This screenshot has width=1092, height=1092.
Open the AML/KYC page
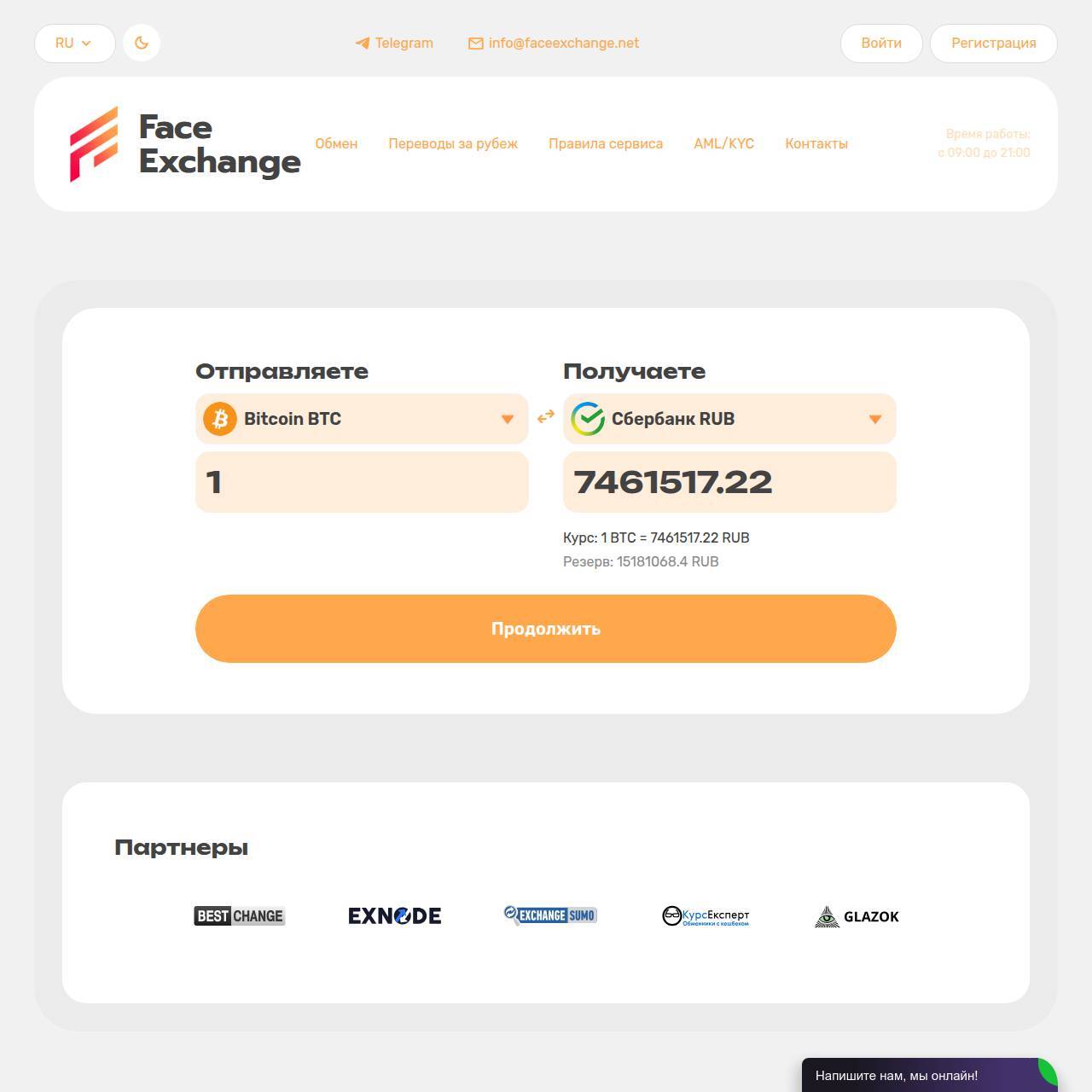pos(723,143)
